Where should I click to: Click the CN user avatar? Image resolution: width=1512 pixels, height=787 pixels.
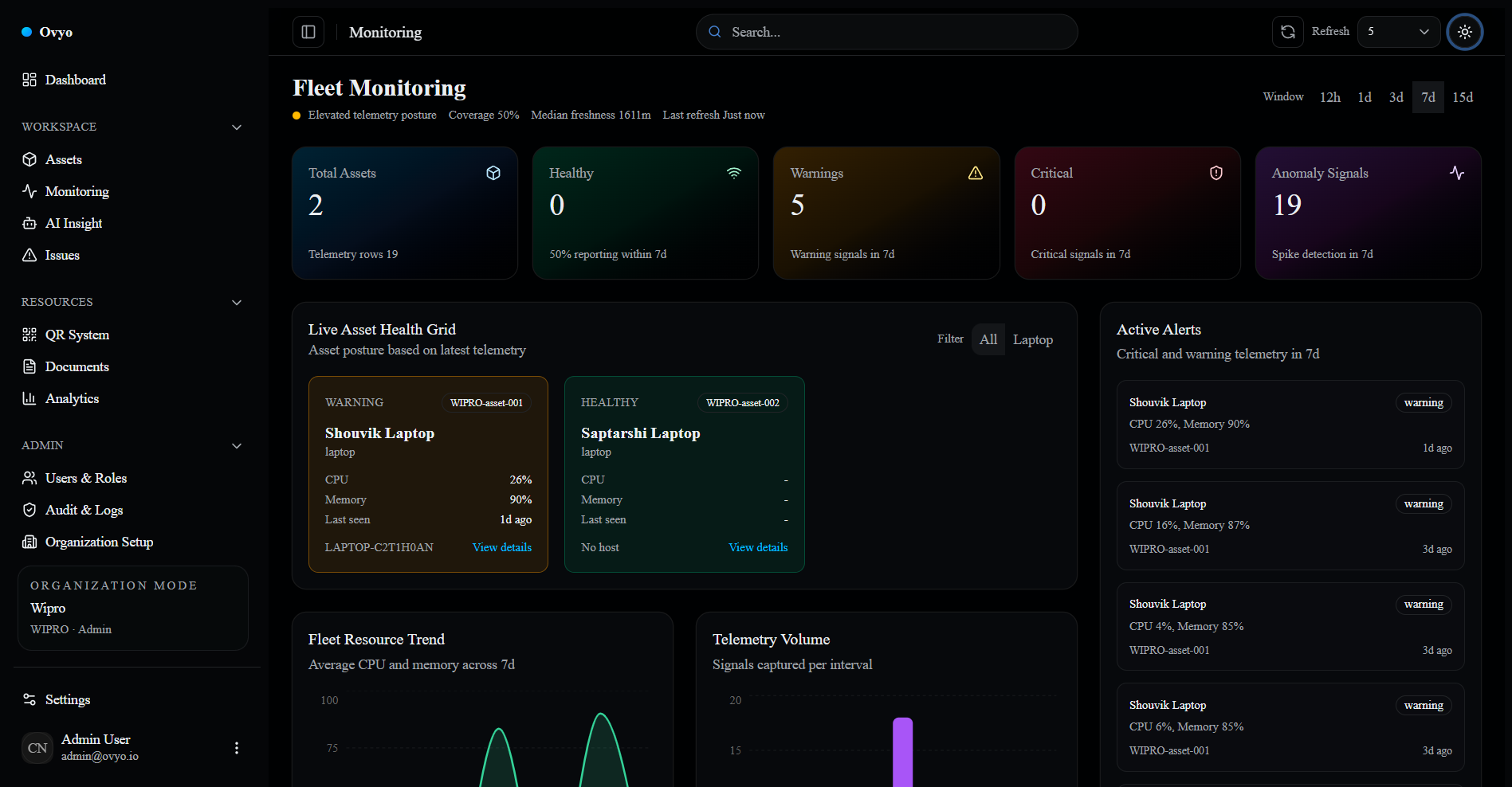[x=37, y=748]
